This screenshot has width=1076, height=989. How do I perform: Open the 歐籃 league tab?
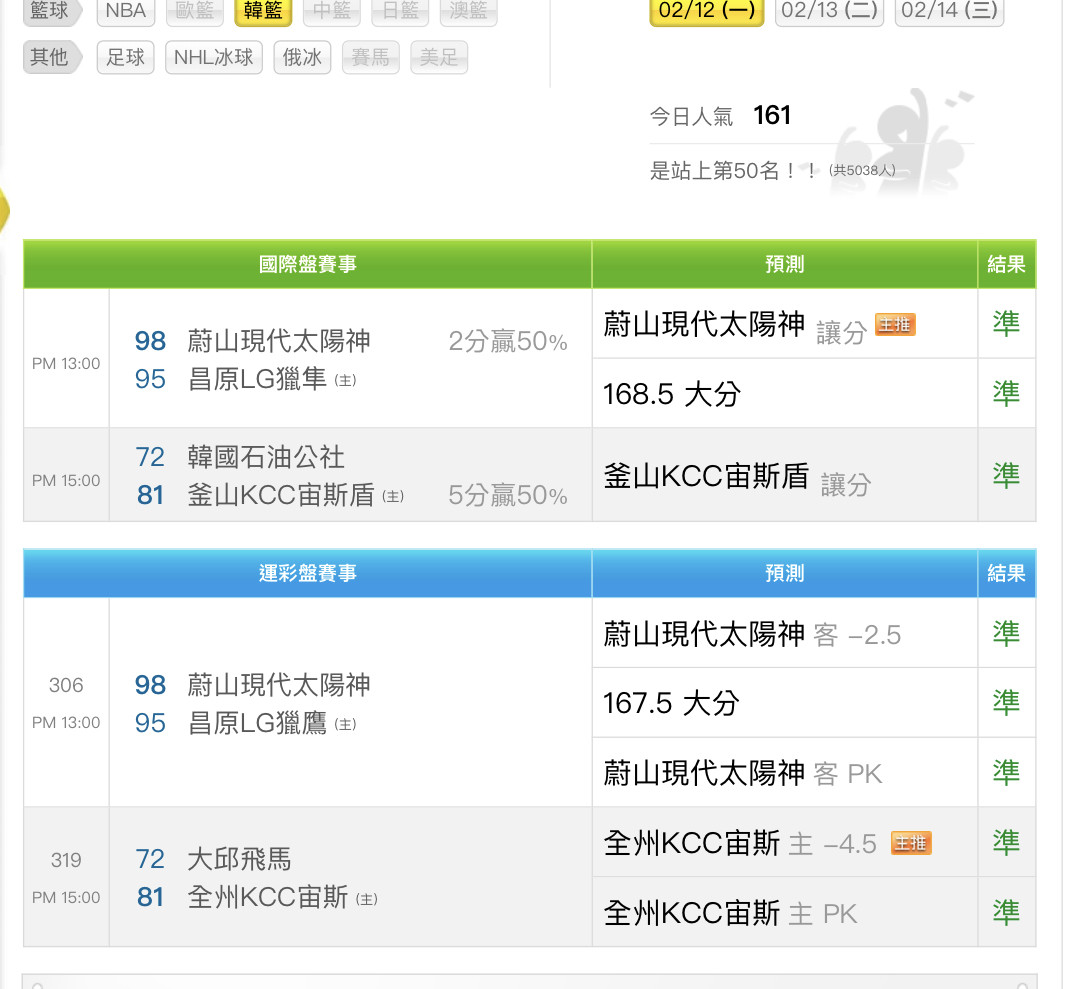tap(195, 12)
